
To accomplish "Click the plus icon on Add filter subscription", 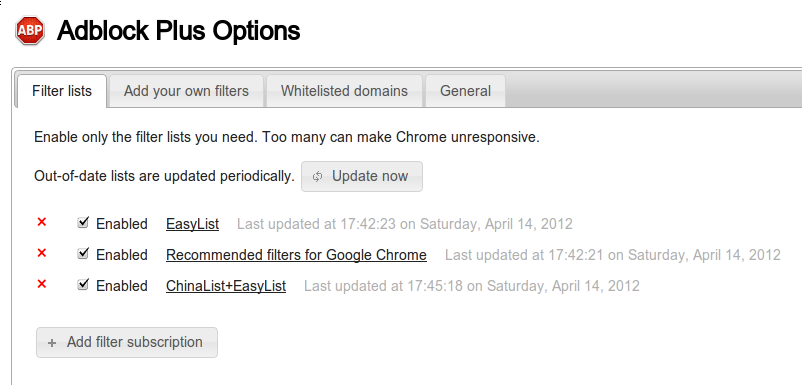I will (52, 343).
